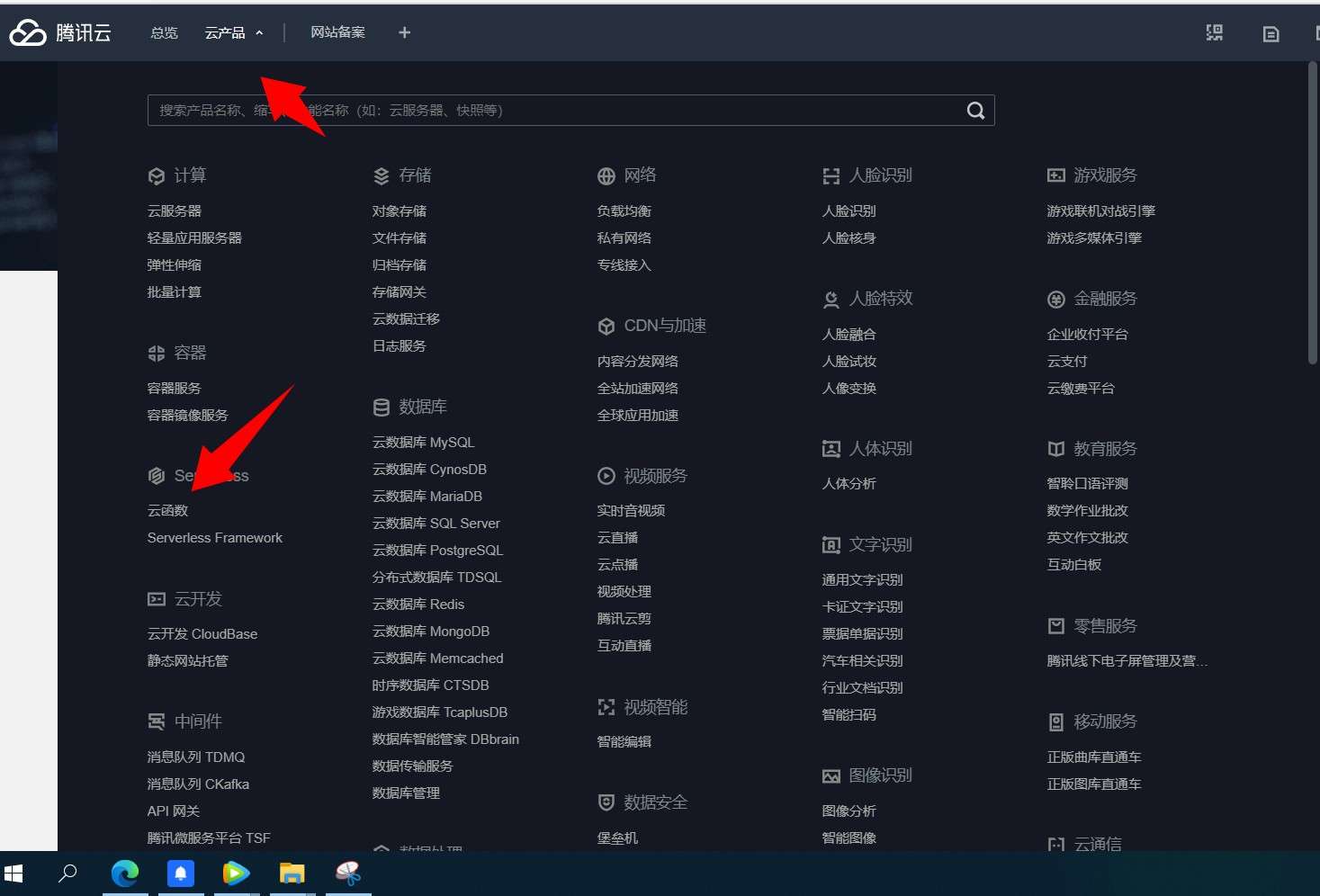
Task: Click the 游戏服务 category icon
Action: [1056, 175]
